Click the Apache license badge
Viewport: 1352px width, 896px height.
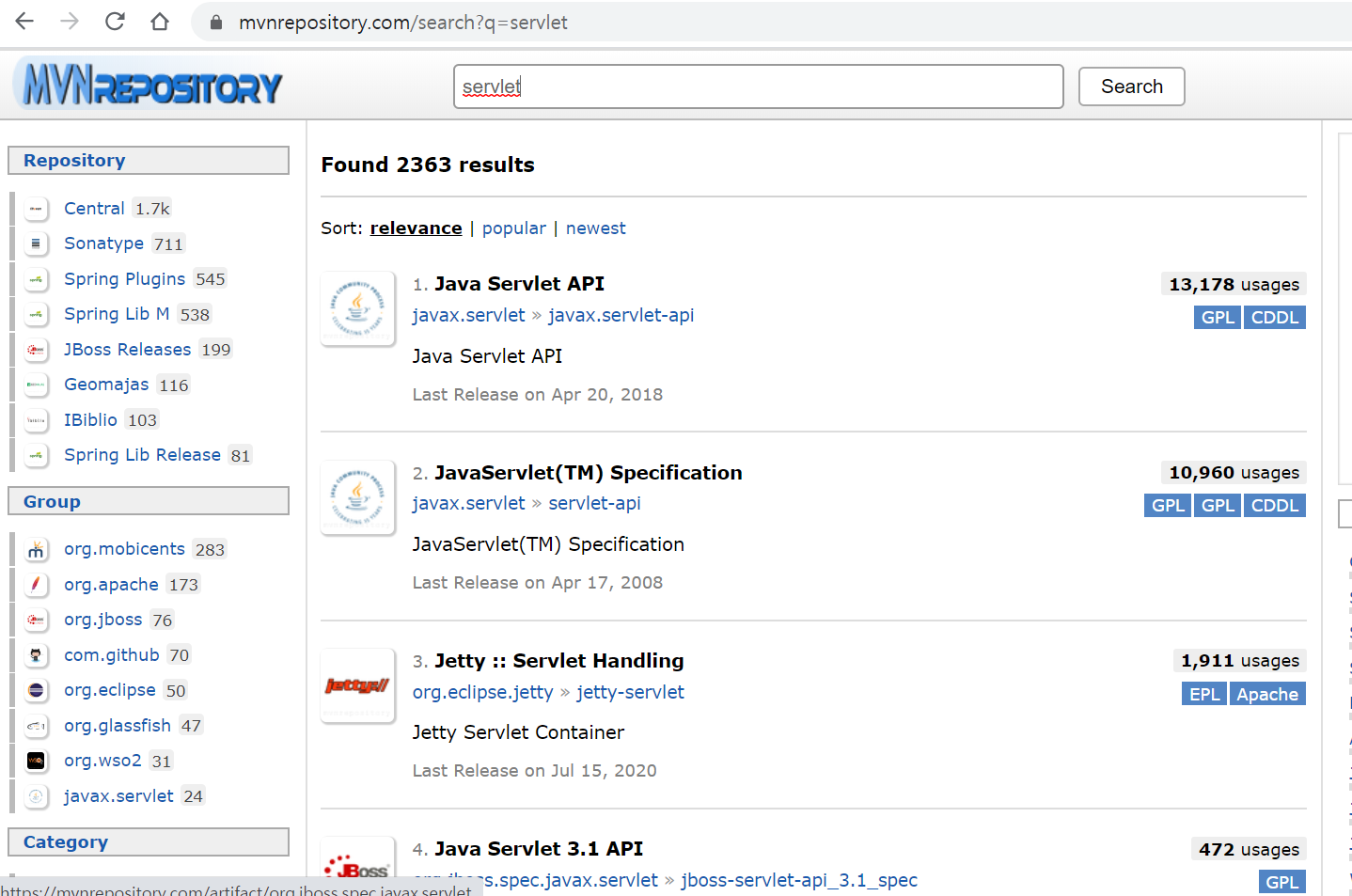pyautogui.click(x=1267, y=694)
